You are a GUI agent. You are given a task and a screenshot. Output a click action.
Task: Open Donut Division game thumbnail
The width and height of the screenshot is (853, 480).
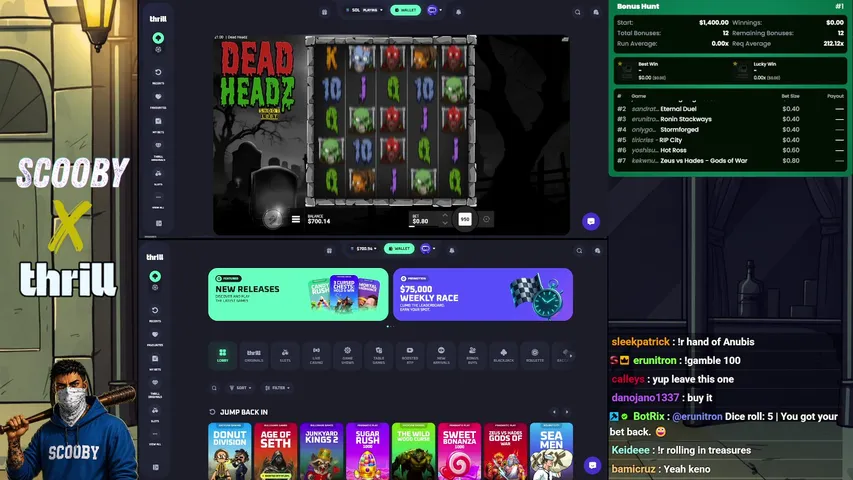click(230, 451)
